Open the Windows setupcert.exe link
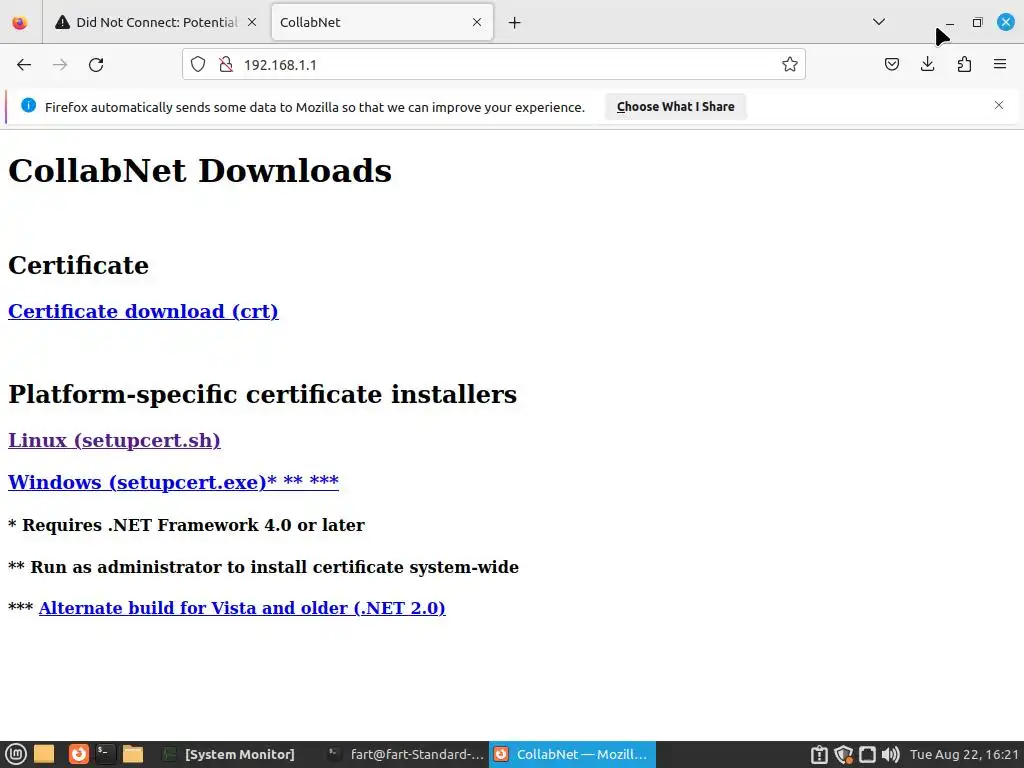The height and width of the screenshot is (768, 1024). (173, 482)
